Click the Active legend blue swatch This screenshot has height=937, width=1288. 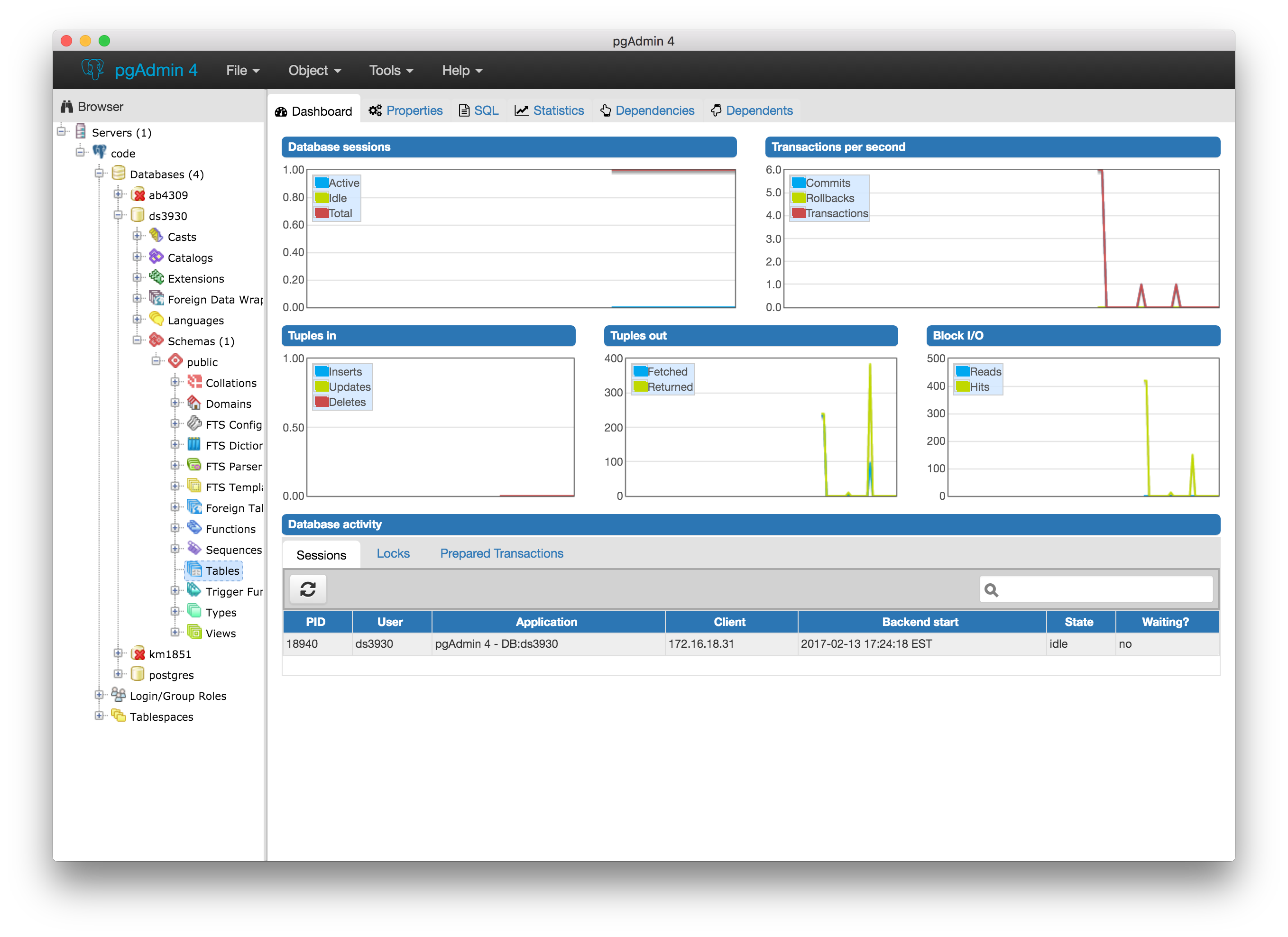pyautogui.click(x=322, y=182)
